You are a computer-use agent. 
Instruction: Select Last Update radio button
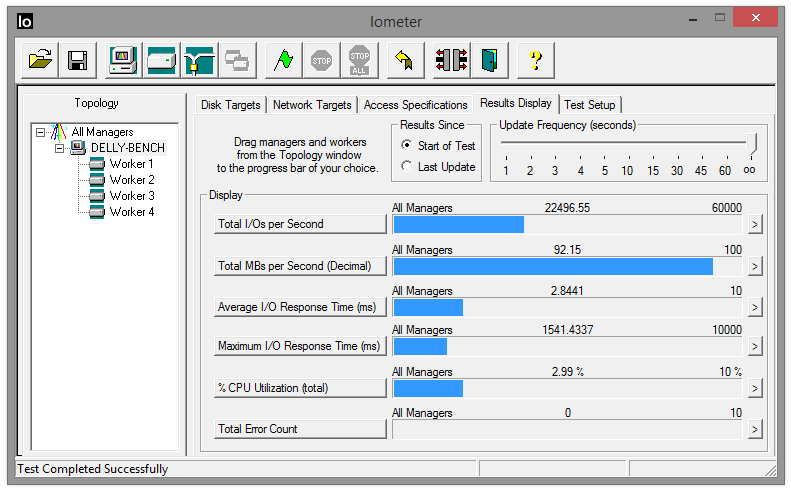pyautogui.click(x=406, y=166)
